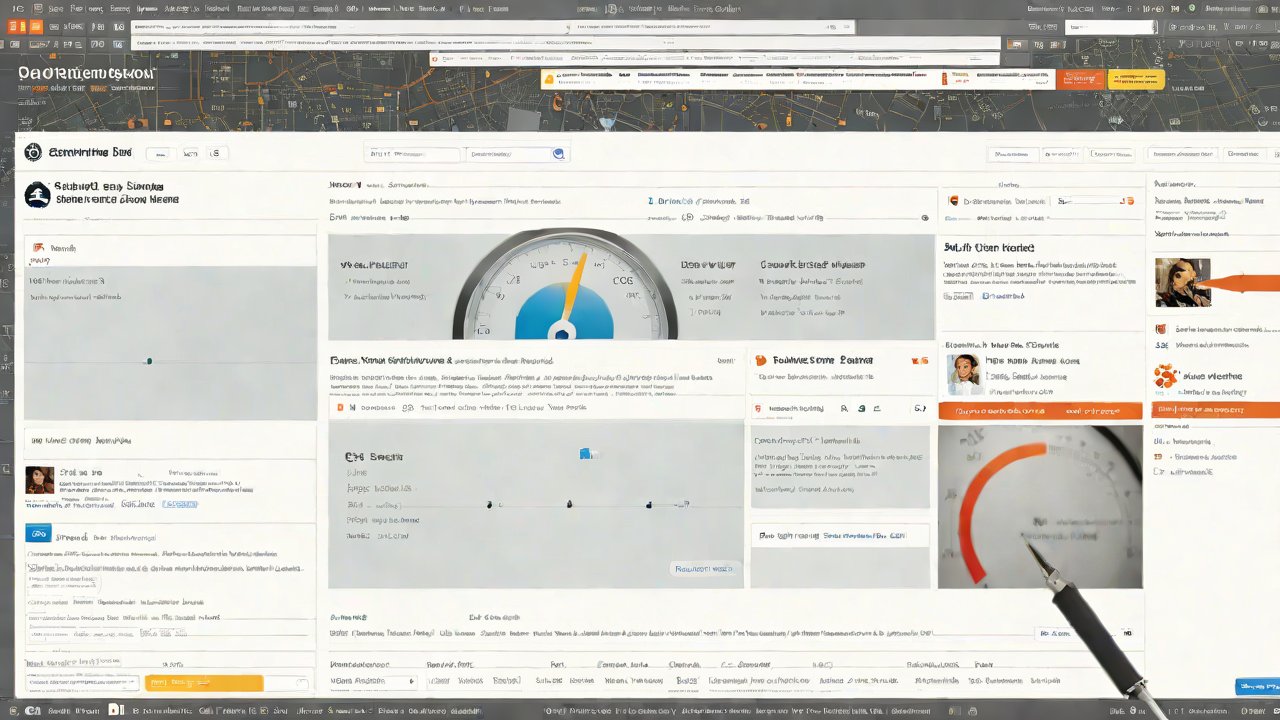Click the yellow button at bottom-left
This screenshot has width=1280, height=720.
[x=204, y=683]
